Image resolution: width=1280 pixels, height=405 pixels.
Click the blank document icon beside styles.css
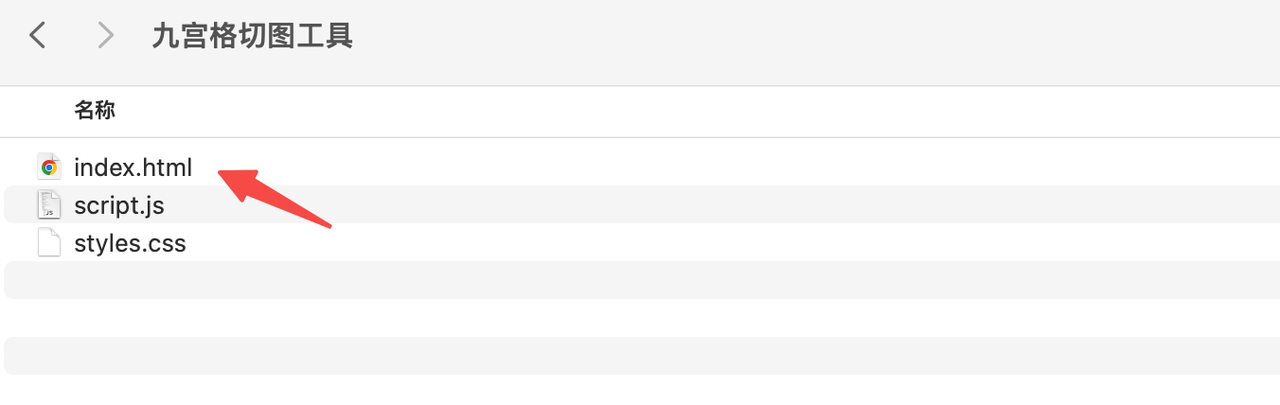(x=49, y=243)
